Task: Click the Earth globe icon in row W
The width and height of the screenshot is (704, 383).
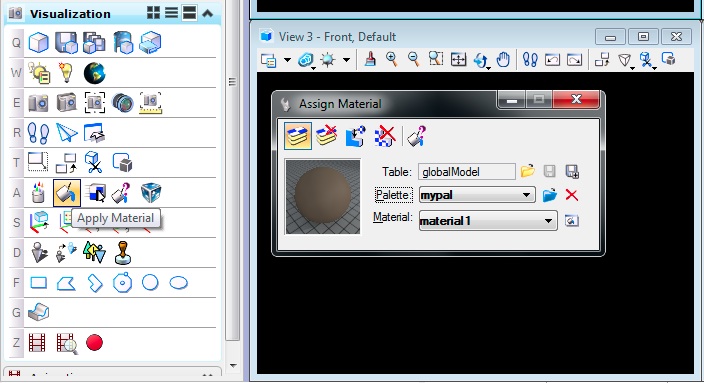Action: click(x=94, y=73)
